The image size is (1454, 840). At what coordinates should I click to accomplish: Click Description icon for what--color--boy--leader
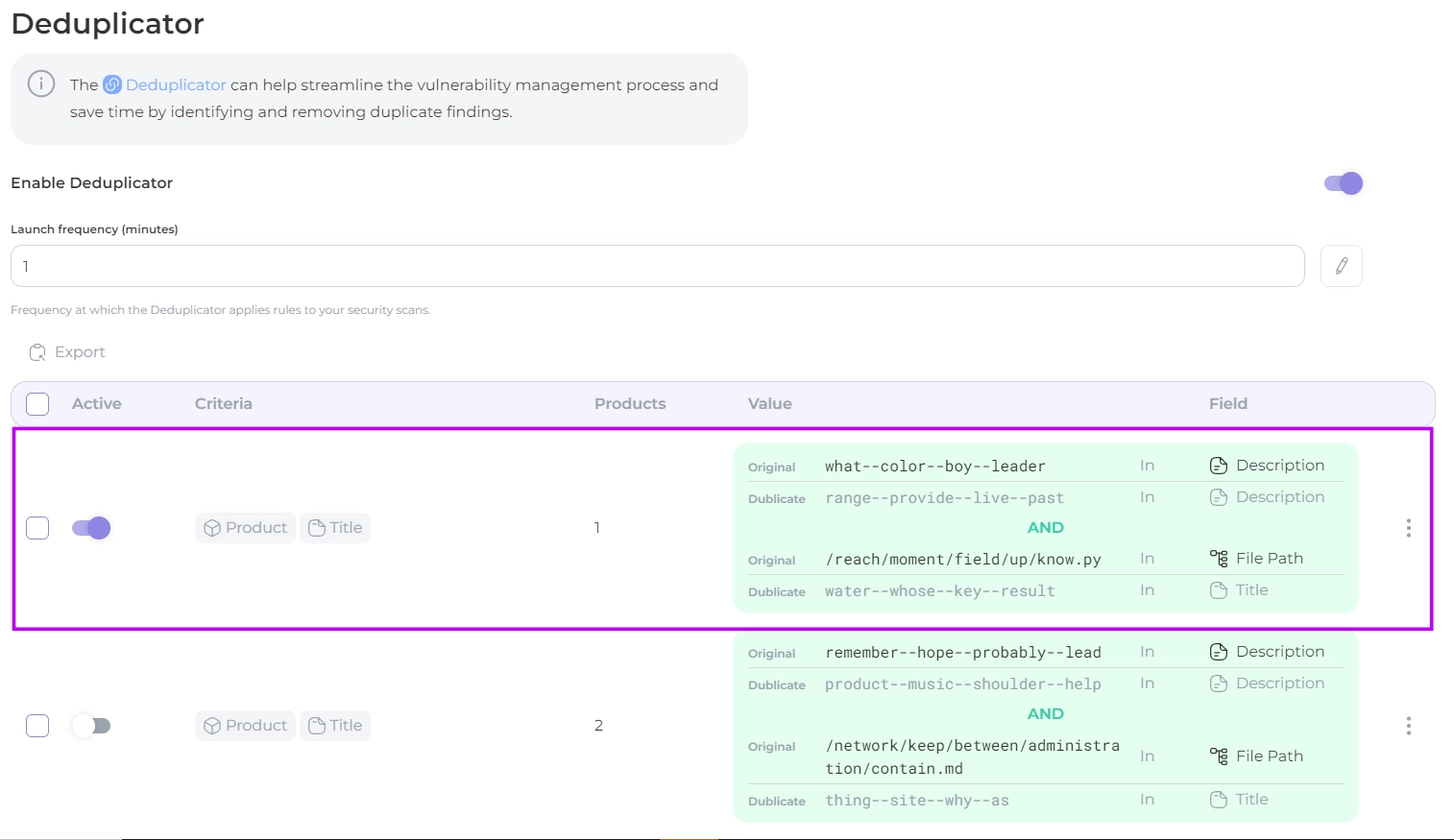1219,466
